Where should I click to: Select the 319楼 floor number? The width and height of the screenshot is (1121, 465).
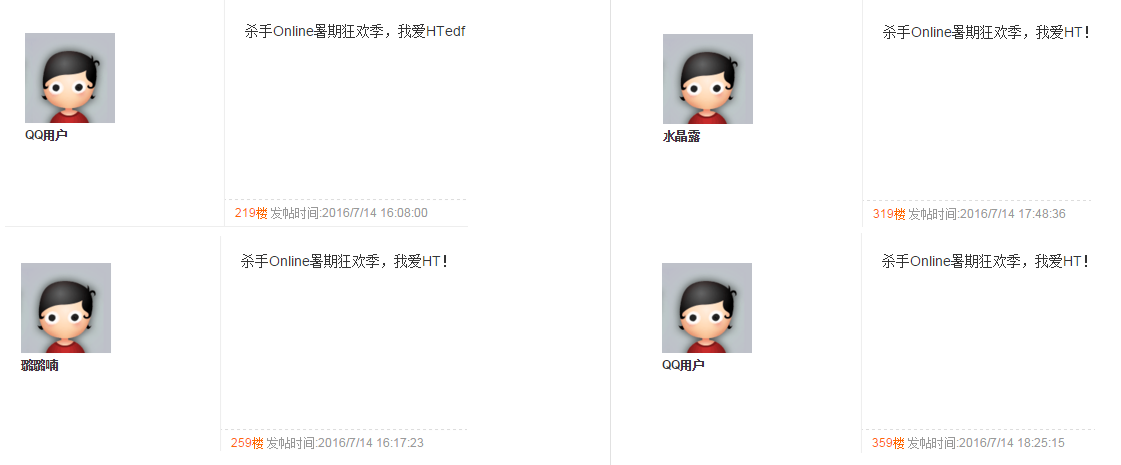pyautogui.click(x=889, y=214)
